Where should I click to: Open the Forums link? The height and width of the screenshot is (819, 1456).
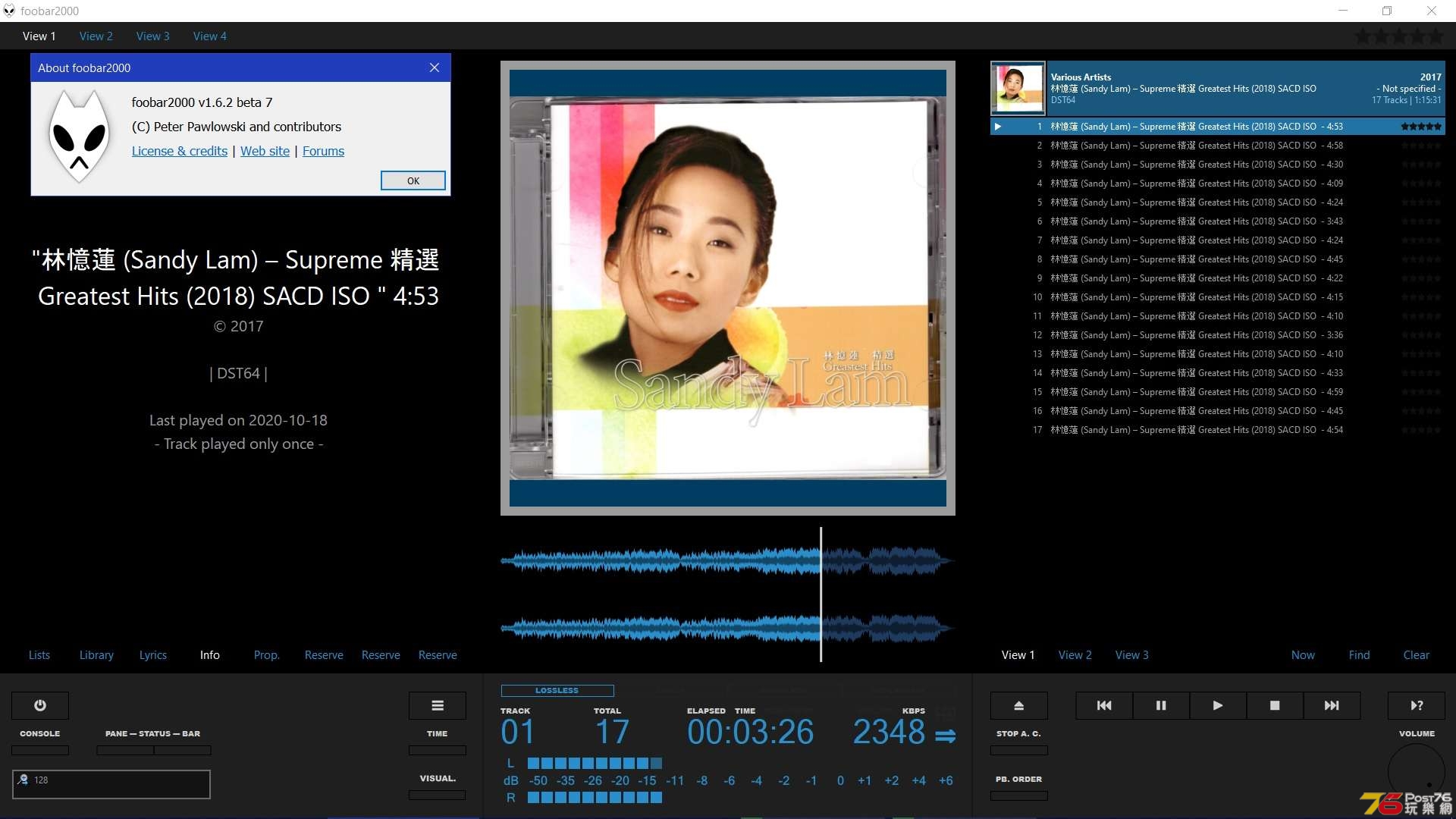coord(323,151)
